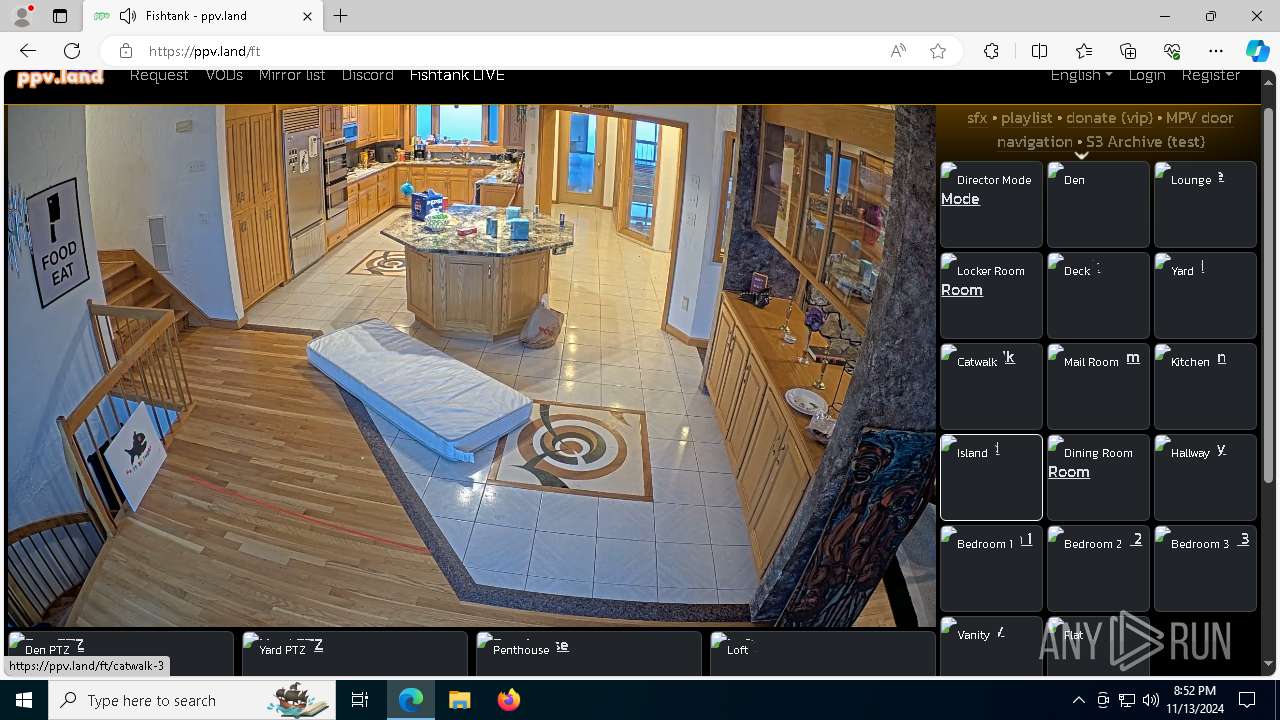Collapse the links panel chevron
The height and width of the screenshot is (720, 1280).
(1081, 156)
